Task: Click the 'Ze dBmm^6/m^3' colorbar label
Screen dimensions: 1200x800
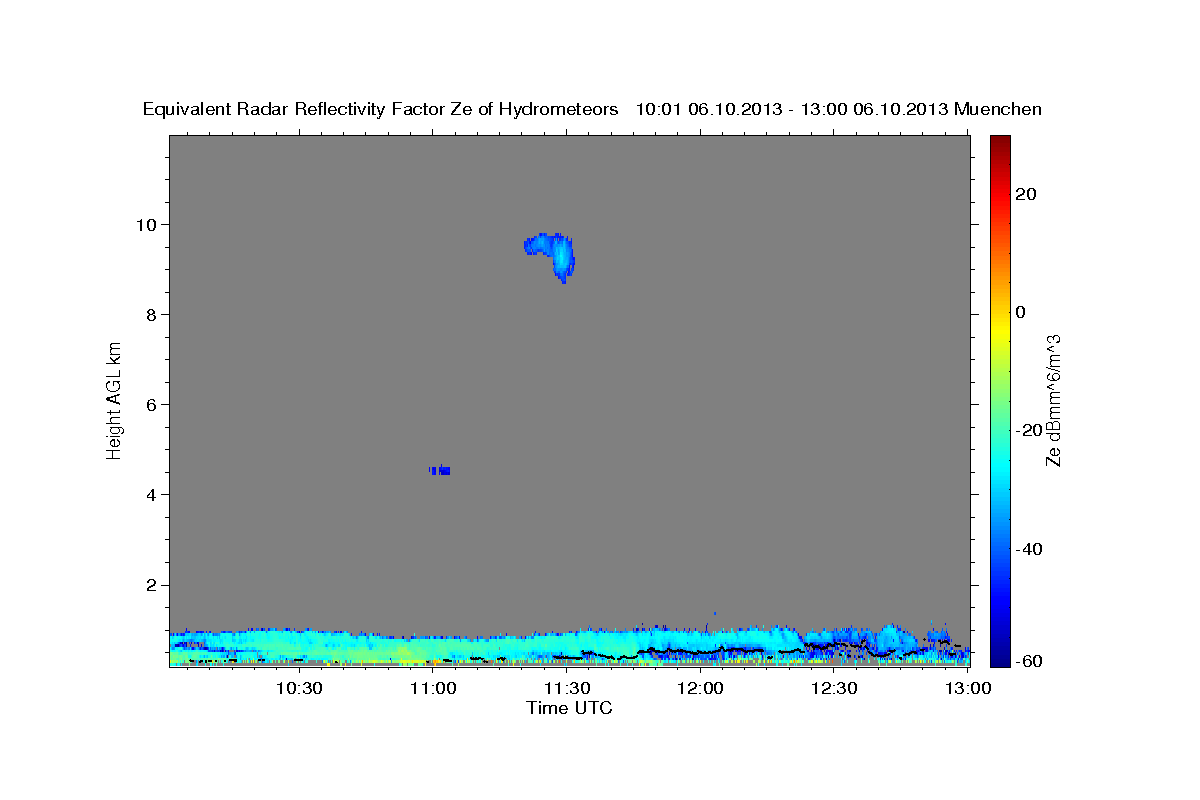Action: click(1053, 400)
